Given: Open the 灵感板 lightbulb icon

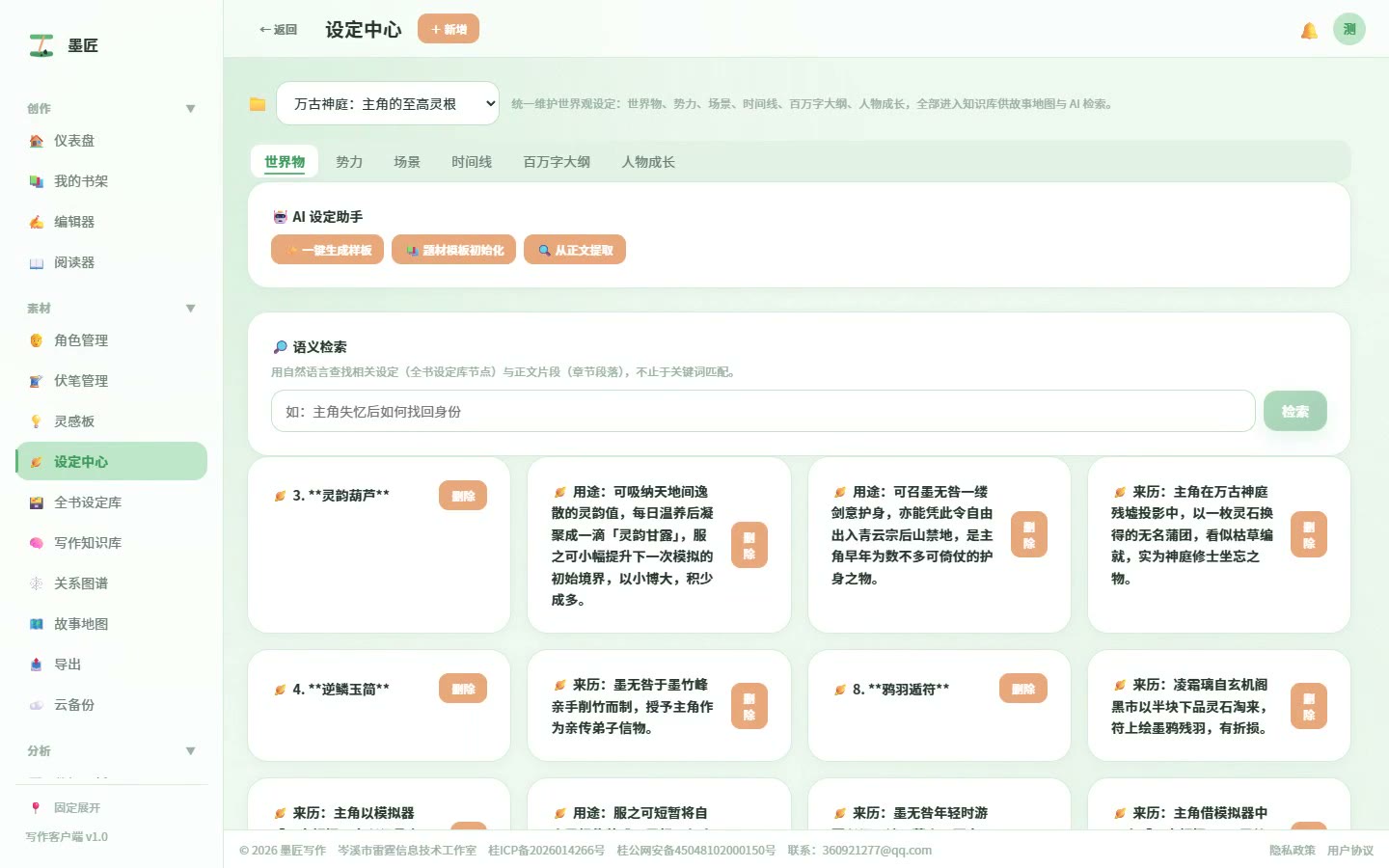Looking at the screenshot, I should click(36, 421).
